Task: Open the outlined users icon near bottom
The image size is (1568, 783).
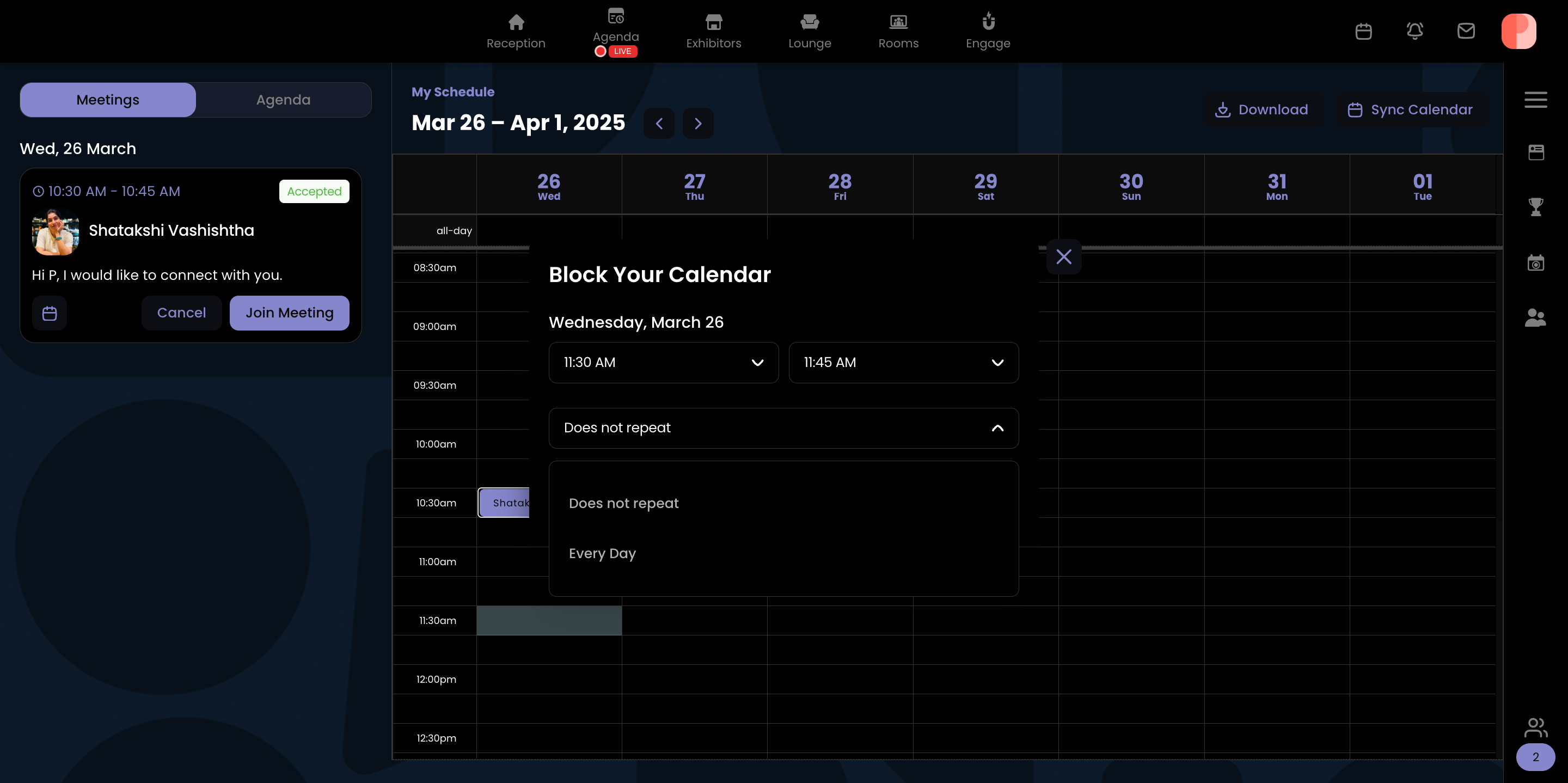Action: [1535, 727]
